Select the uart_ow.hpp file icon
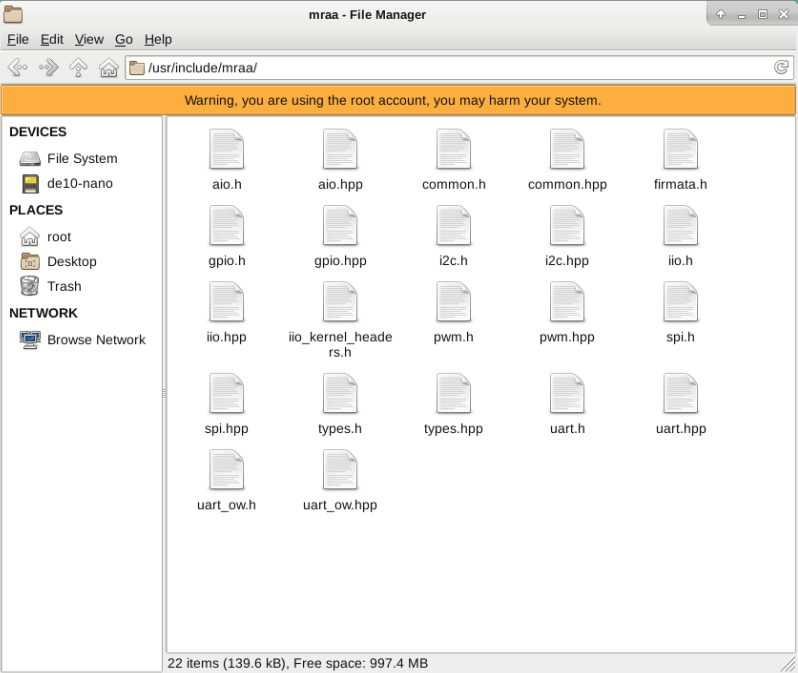 340,471
